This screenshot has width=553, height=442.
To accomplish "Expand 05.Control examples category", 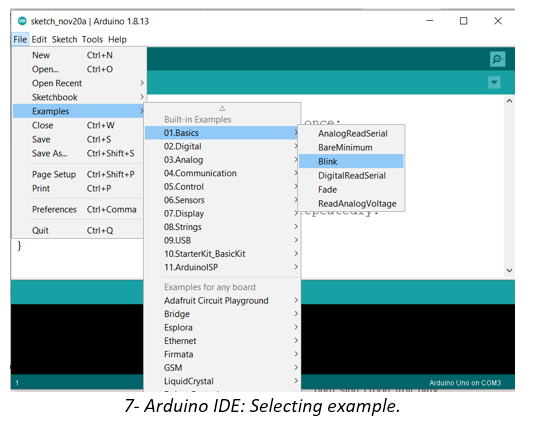I will coord(222,187).
